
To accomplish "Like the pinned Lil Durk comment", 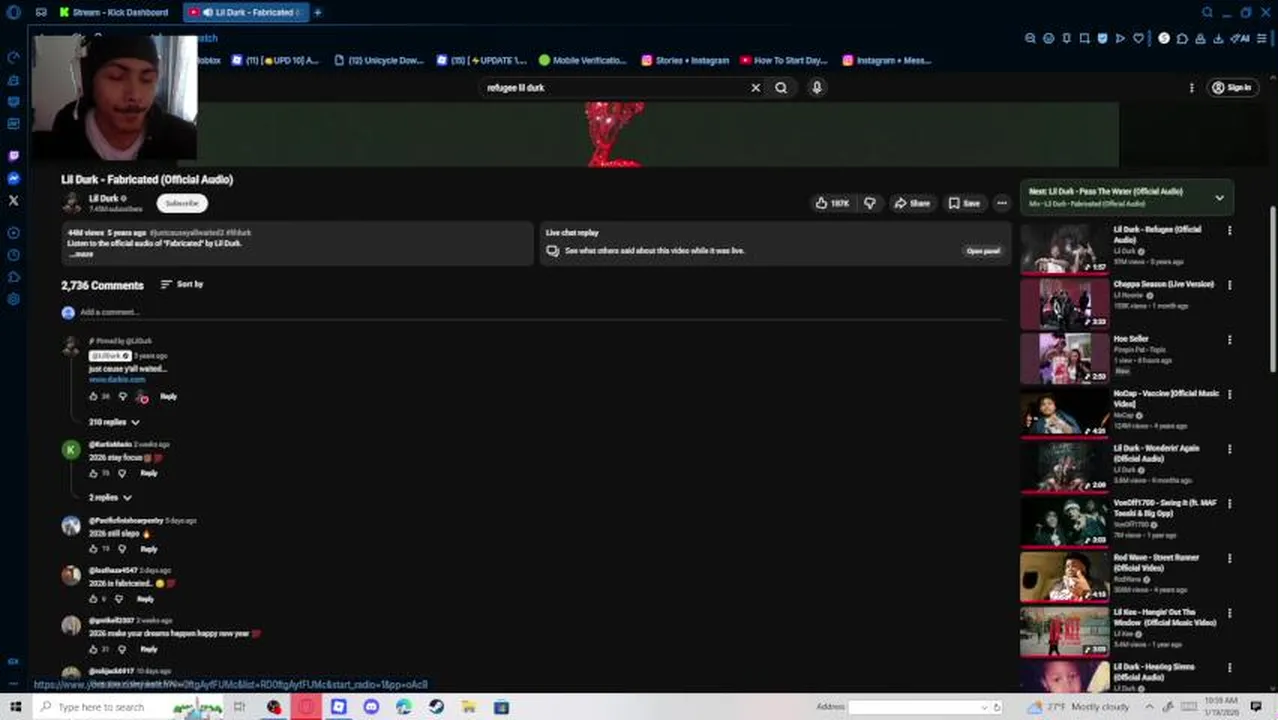I will click(94, 396).
